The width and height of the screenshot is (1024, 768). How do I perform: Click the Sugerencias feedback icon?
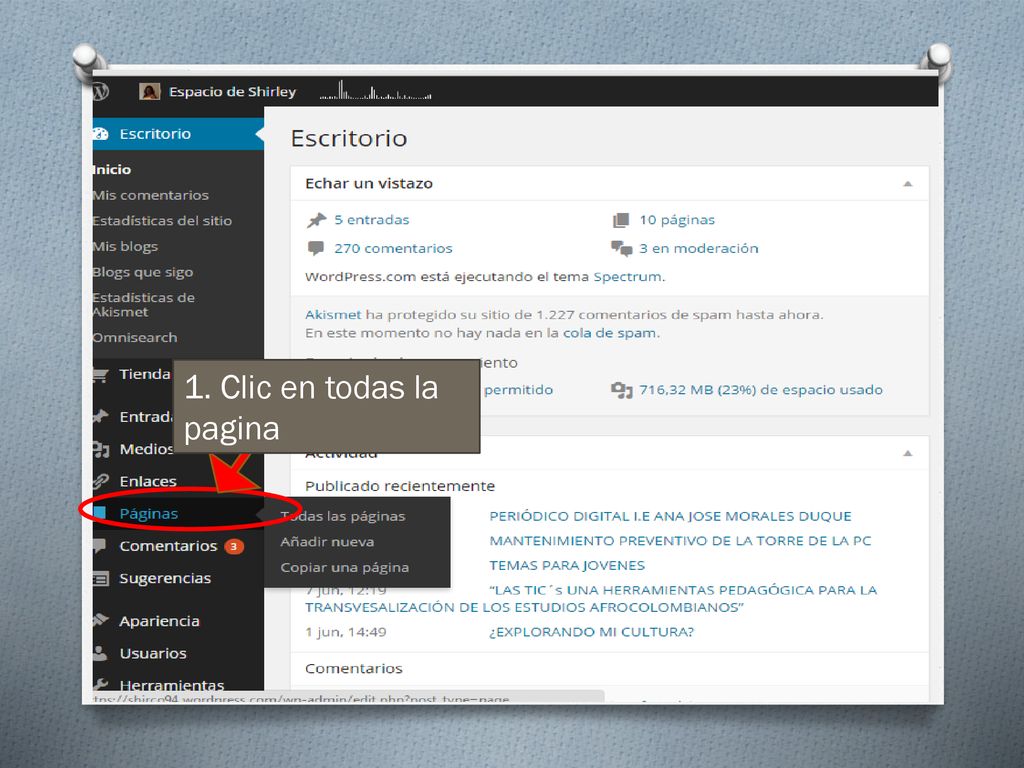coord(101,579)
